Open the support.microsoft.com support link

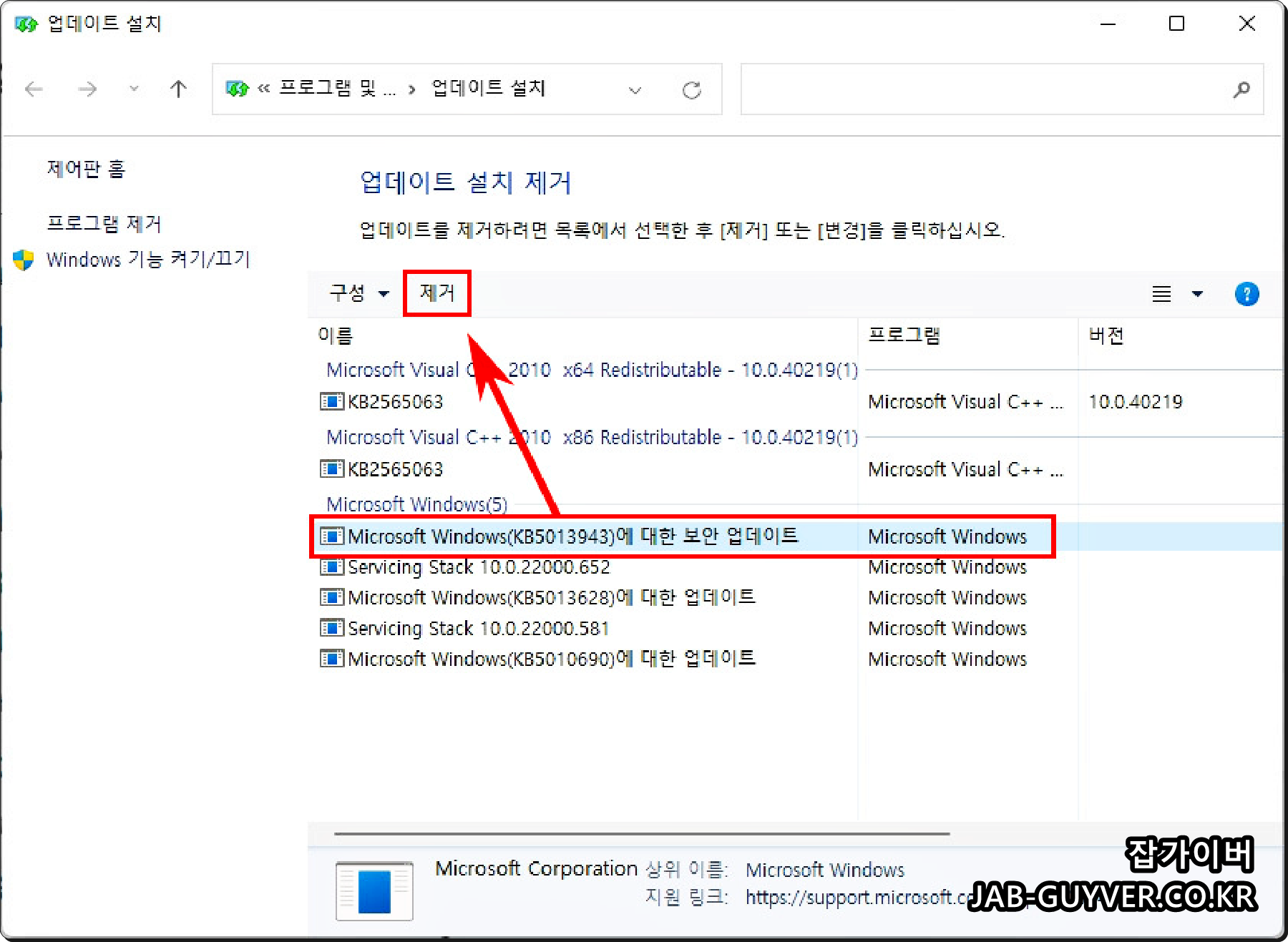pyautogui.click(x=859, y=897)
